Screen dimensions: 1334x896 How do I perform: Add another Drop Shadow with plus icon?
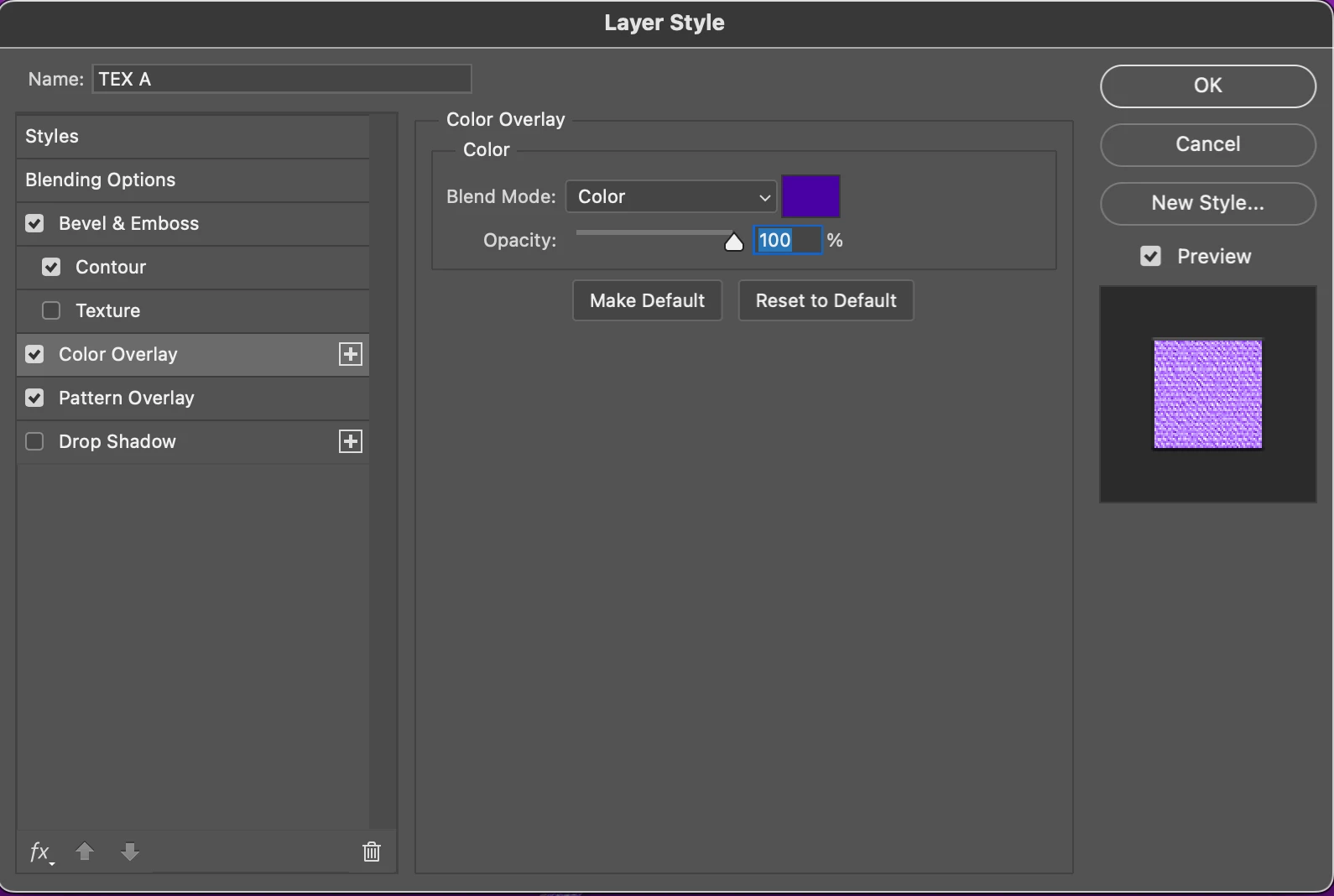351,441
